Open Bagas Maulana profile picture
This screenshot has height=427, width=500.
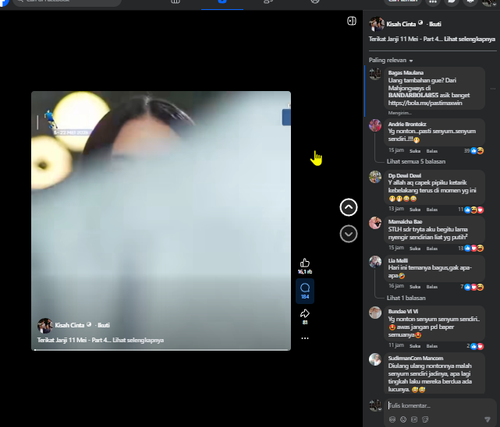point(375,74)
